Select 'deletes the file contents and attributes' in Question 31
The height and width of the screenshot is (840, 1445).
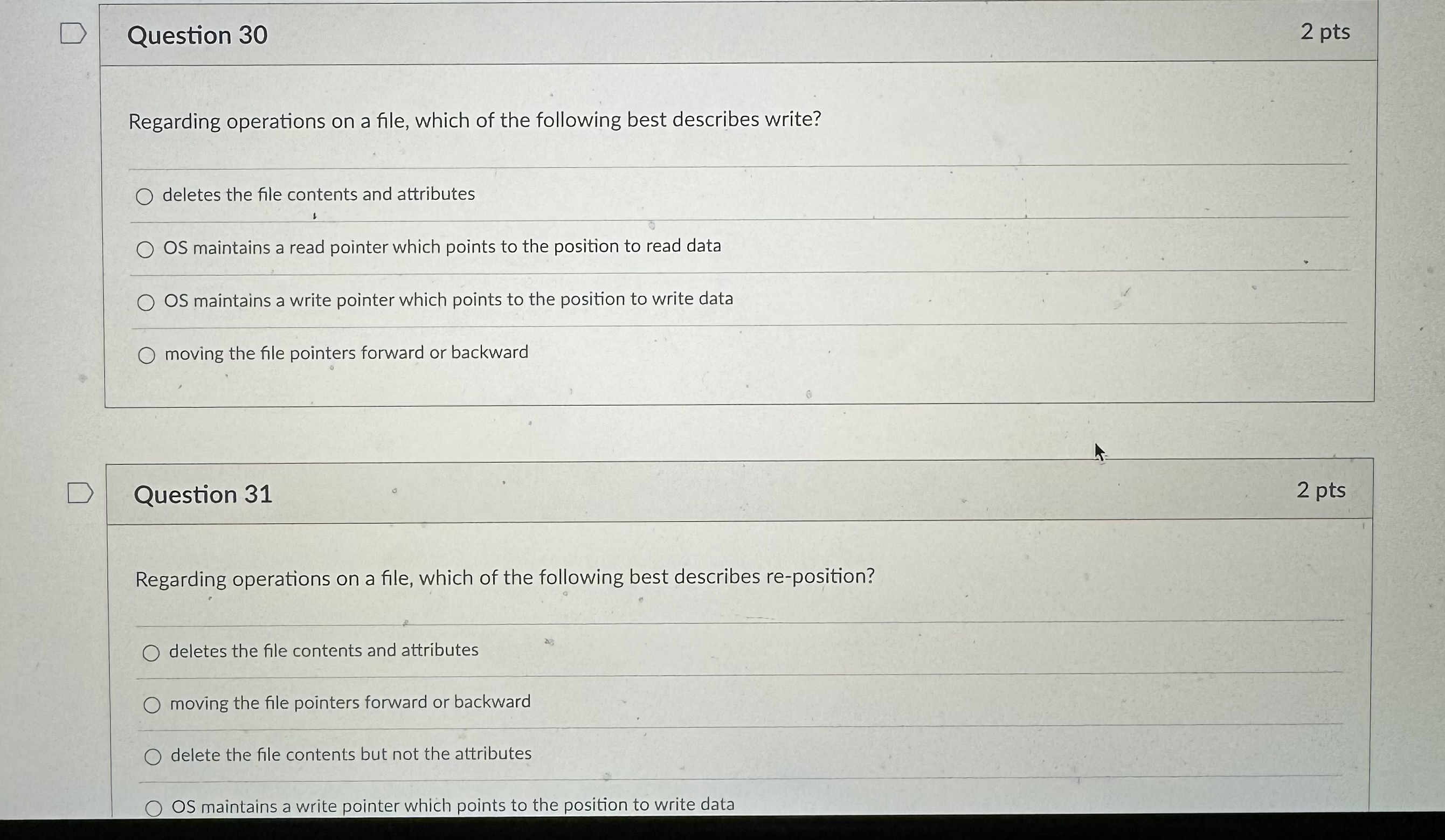(153, 652)
